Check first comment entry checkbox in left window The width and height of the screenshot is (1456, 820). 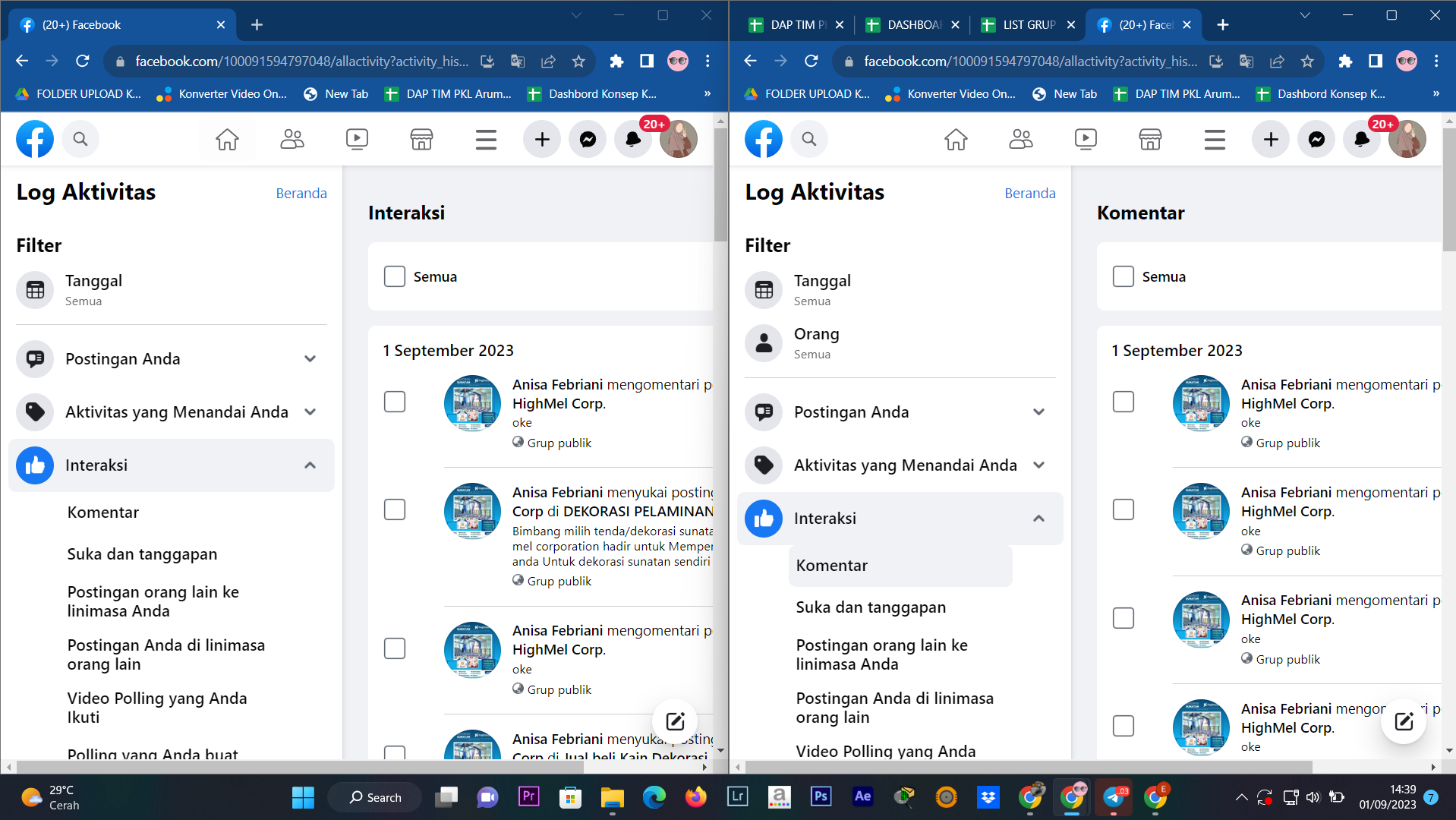pyautogui.click(x=395, y=402)
